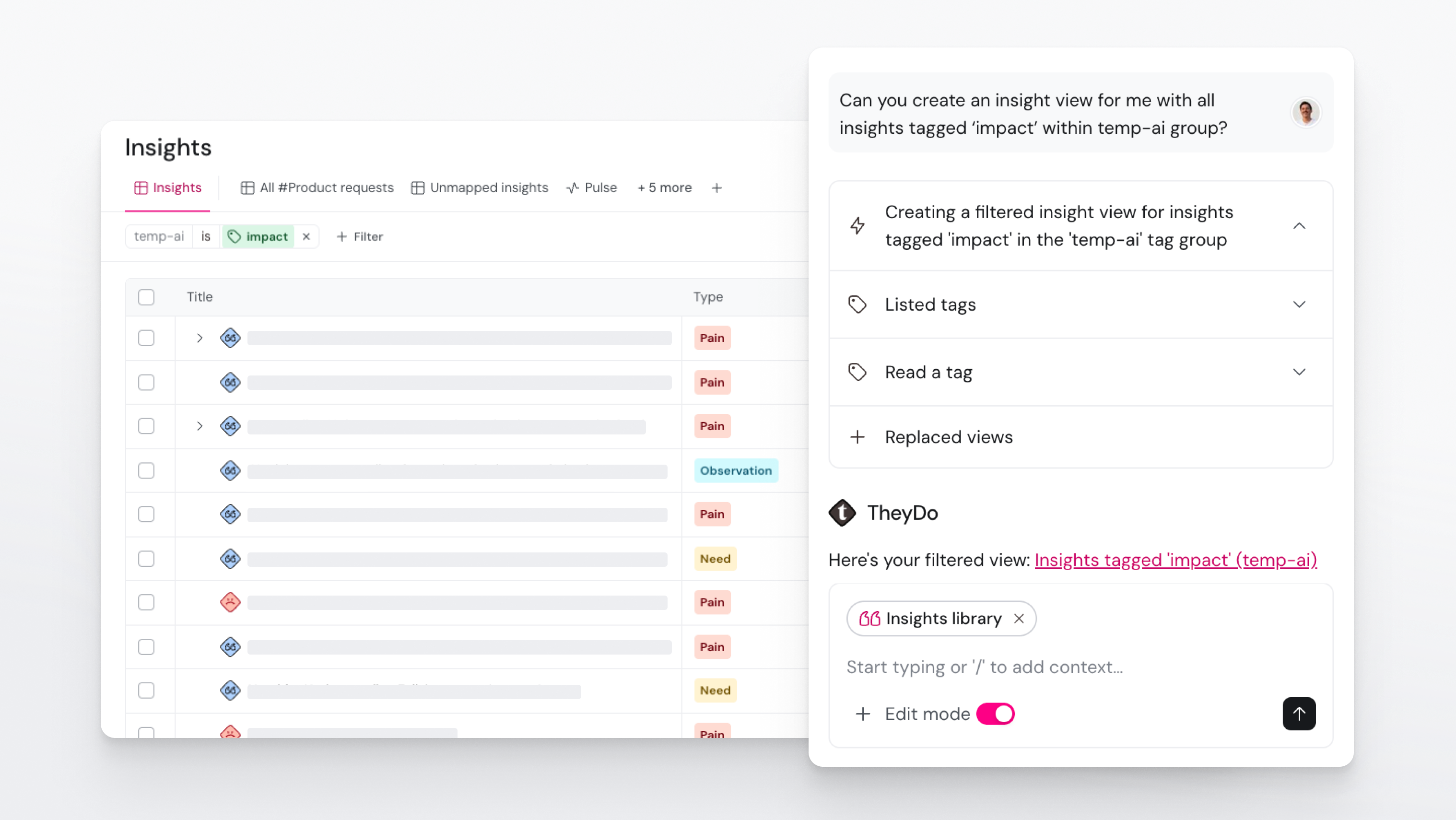Click the TheyDo logo icon

pyautogui.click(x=842, y=513)
